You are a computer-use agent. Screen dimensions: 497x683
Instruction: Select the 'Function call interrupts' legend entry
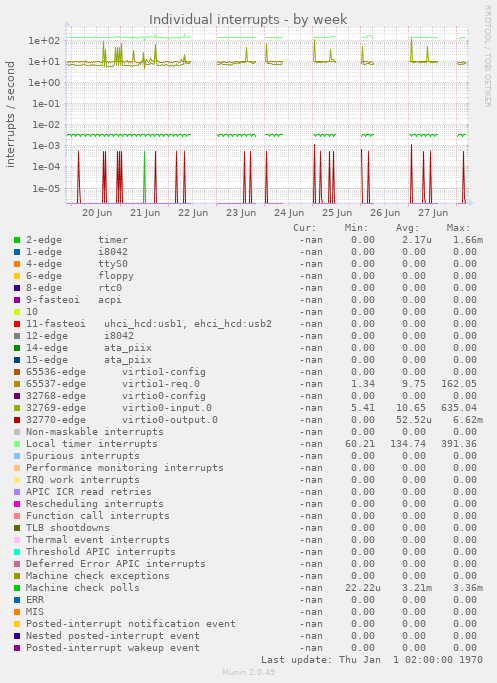[98, 516]
